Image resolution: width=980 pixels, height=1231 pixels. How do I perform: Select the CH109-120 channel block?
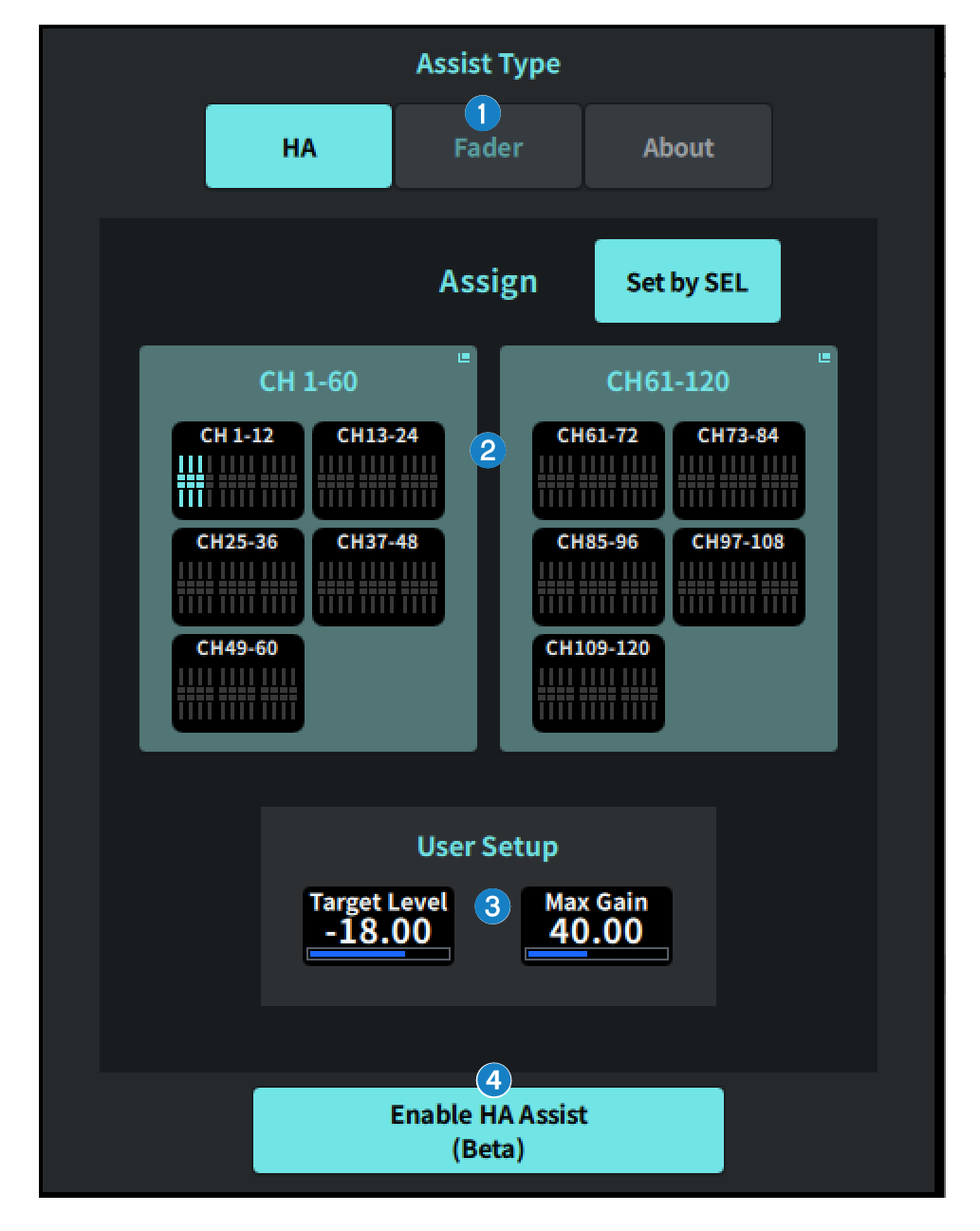click(598, 683)
